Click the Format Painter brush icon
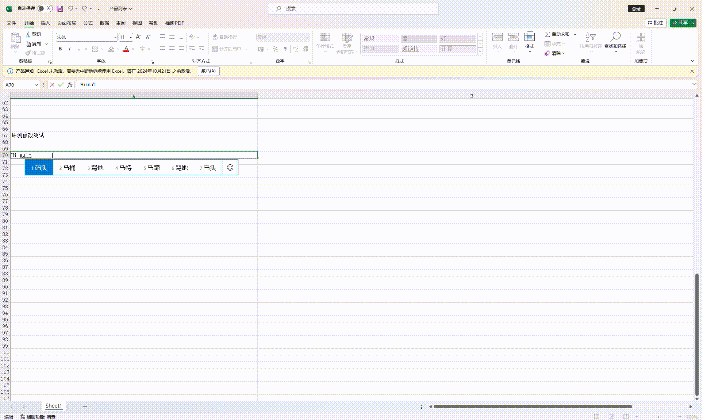 click(29, 53)
